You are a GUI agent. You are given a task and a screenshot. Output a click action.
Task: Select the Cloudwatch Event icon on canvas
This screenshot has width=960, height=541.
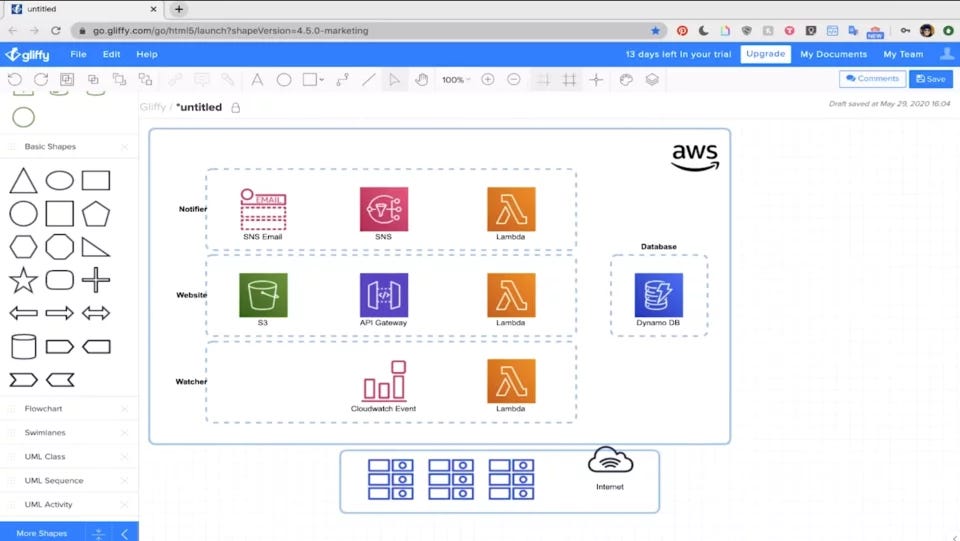(x=384, y=380)
